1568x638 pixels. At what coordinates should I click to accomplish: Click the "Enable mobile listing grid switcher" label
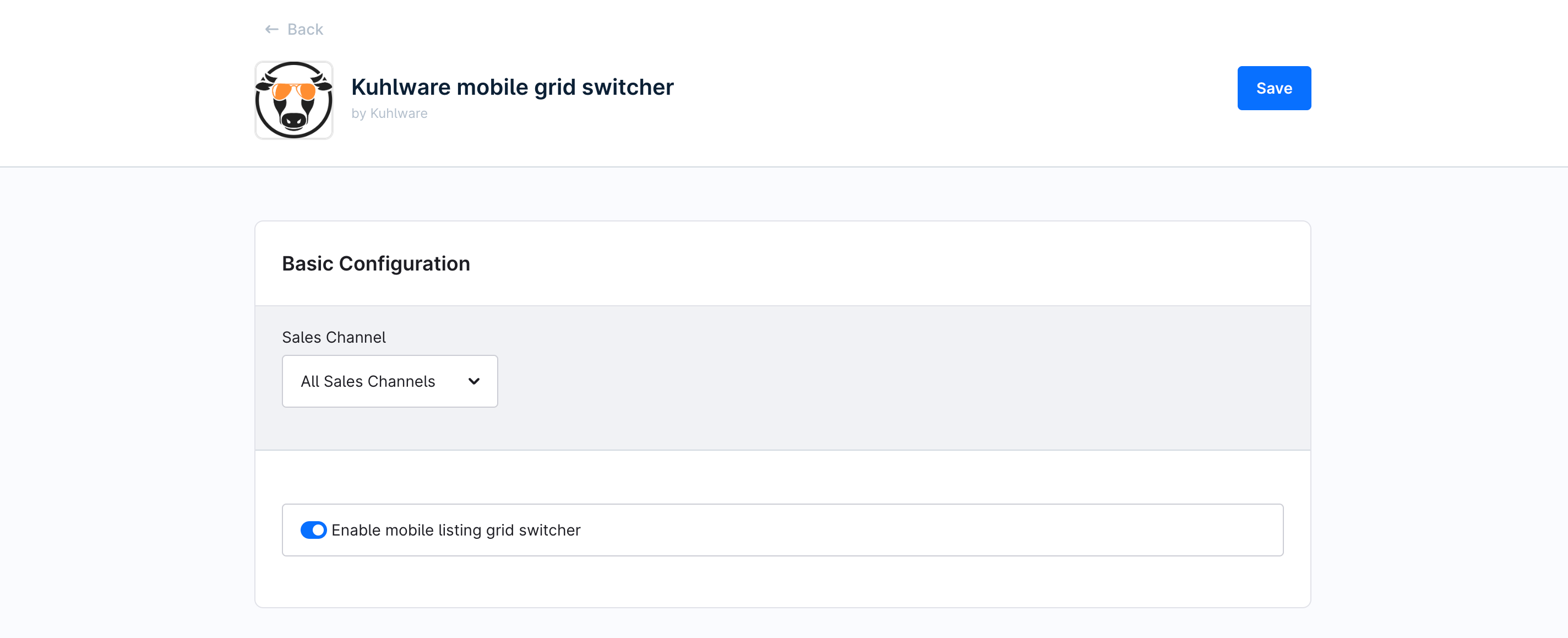pos(456,529)
